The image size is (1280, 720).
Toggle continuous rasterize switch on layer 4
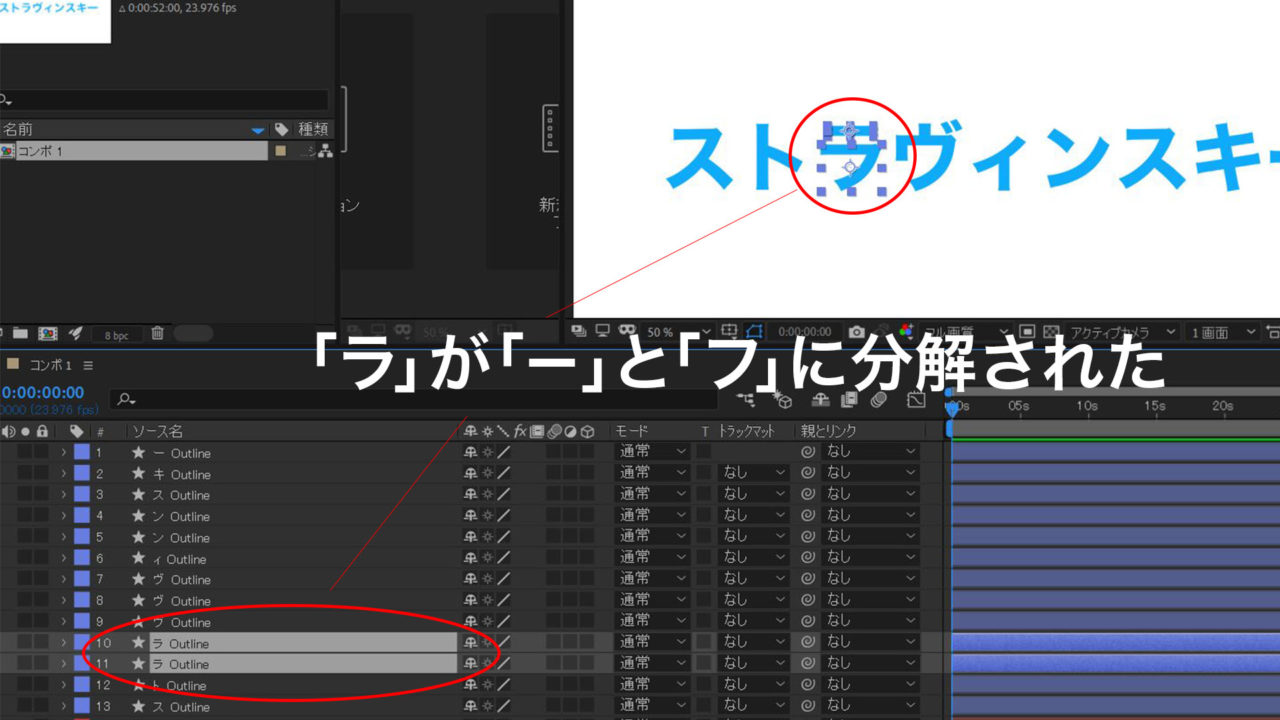coord(487,516)
